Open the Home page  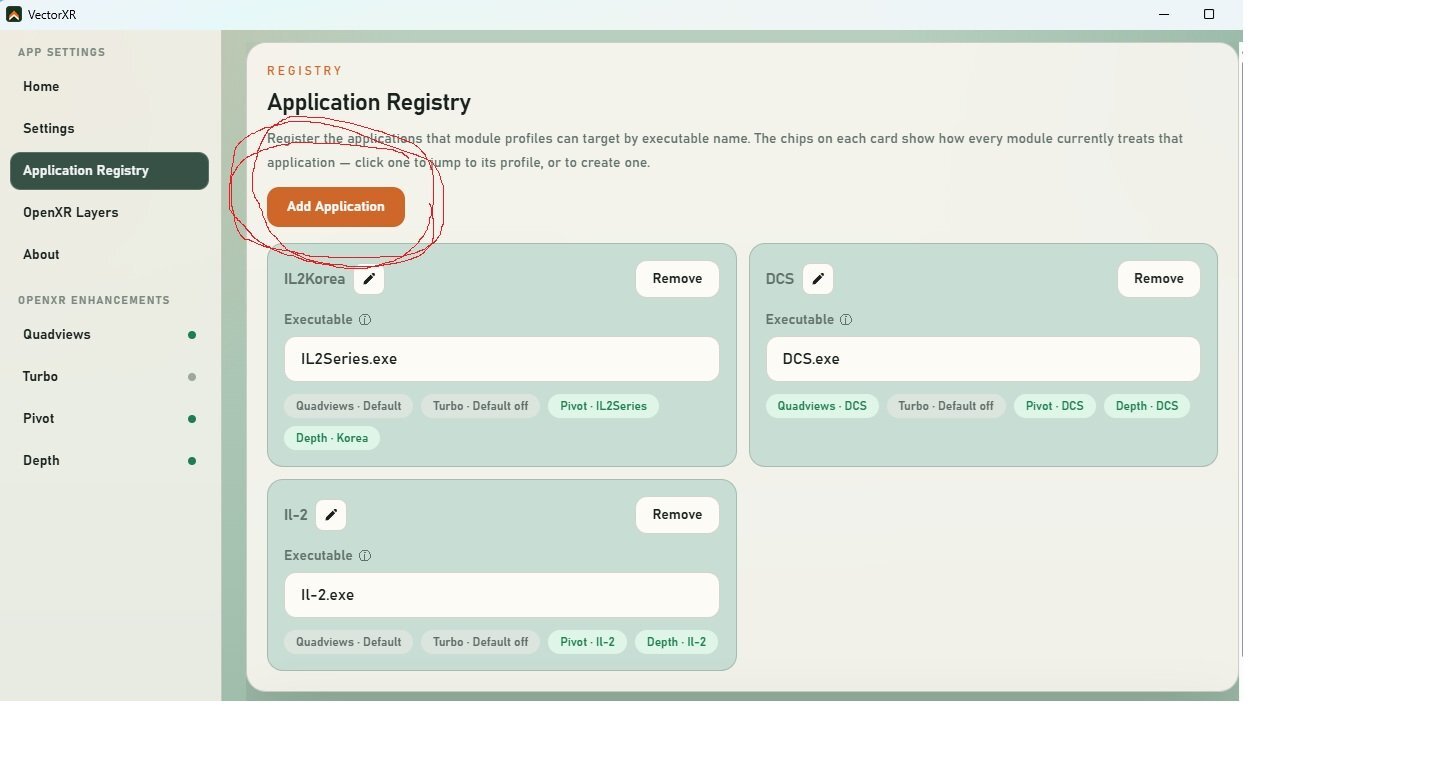tap(109, 87)
